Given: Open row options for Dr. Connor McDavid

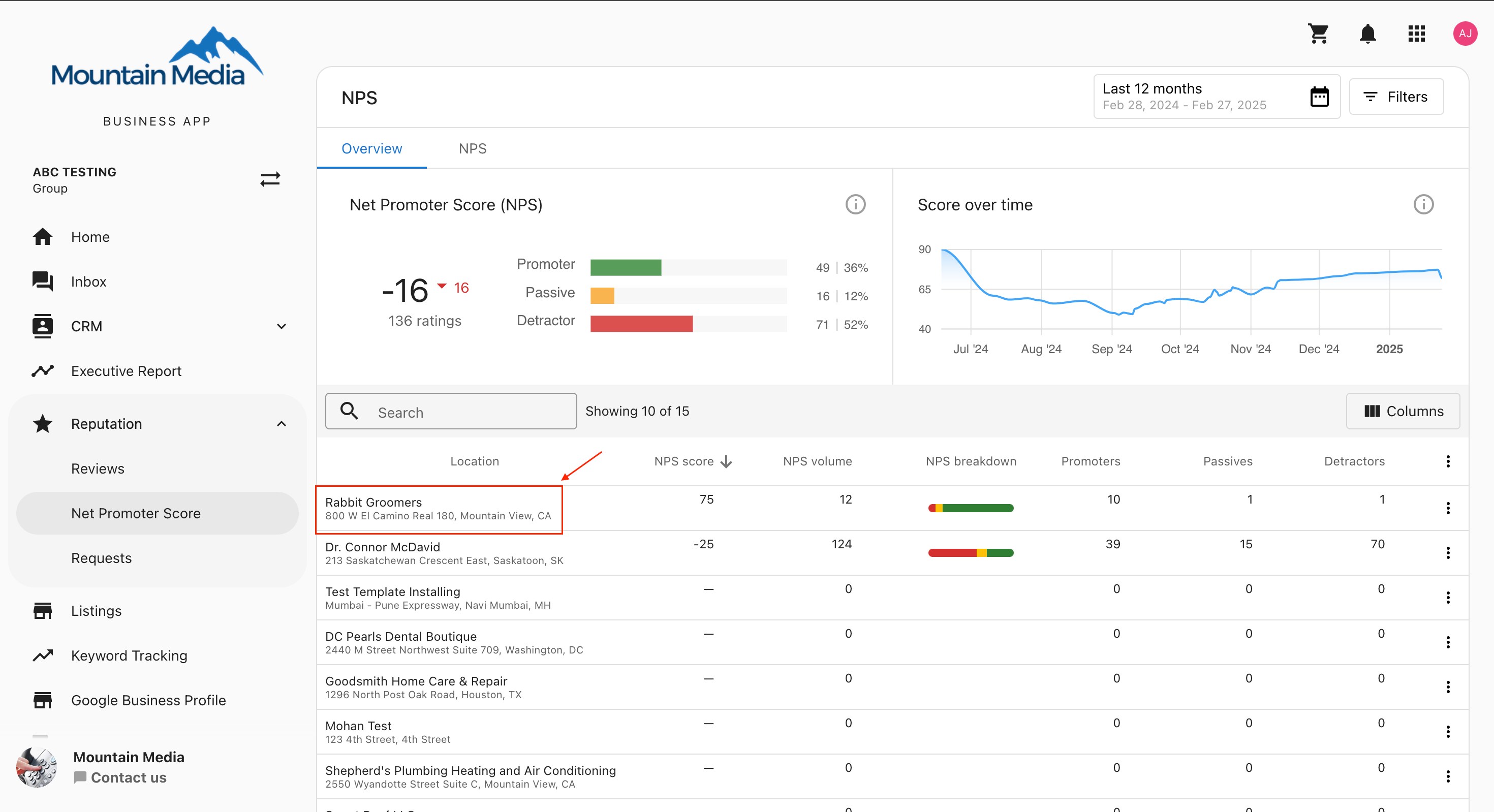Looking at the screenshot, I should (1448, 553).
